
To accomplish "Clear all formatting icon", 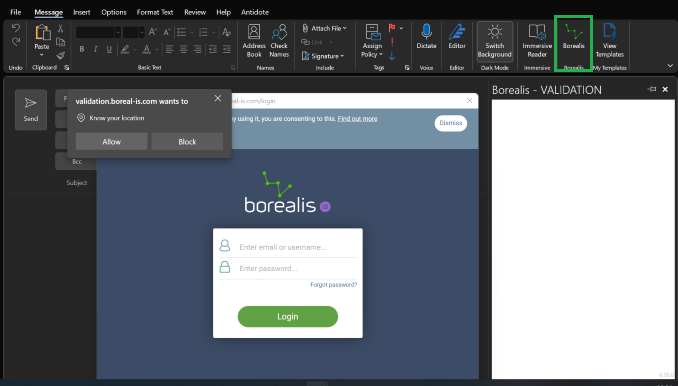I will tap(226, 32).
